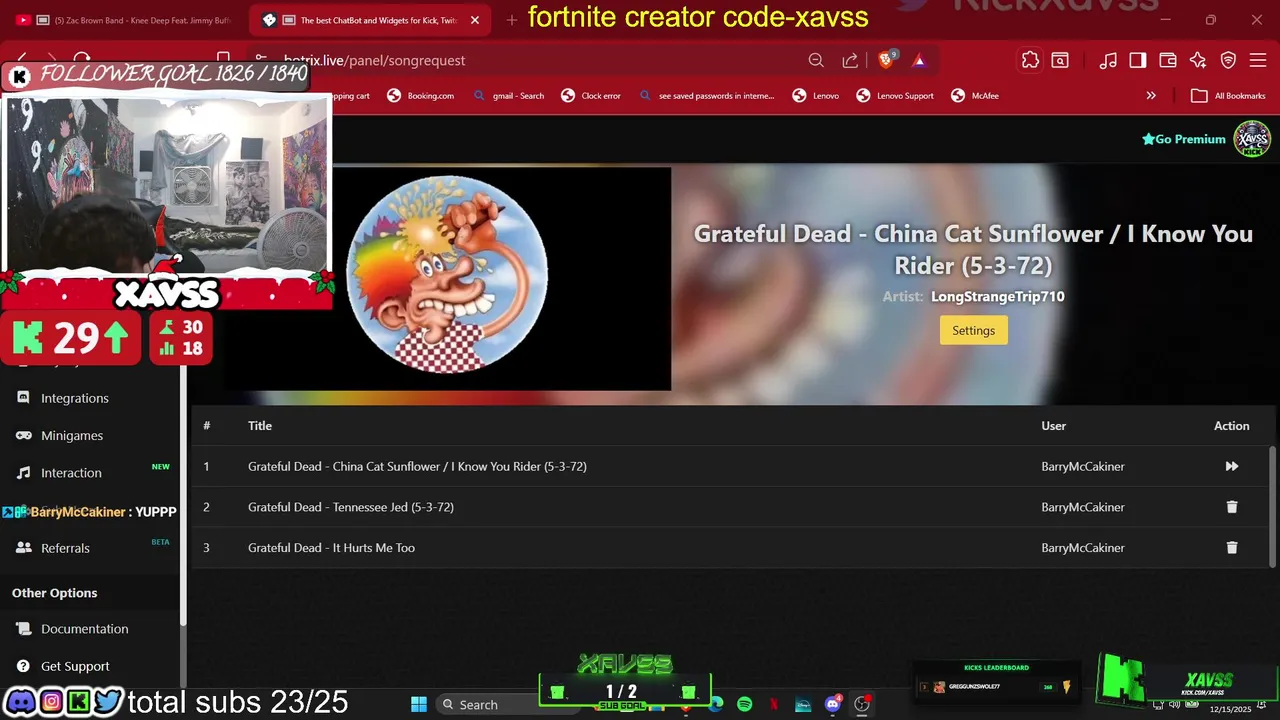Open Referrals in the sidebar
Image resolution: width=1280 pixels, height=720 pixels.
65,548
